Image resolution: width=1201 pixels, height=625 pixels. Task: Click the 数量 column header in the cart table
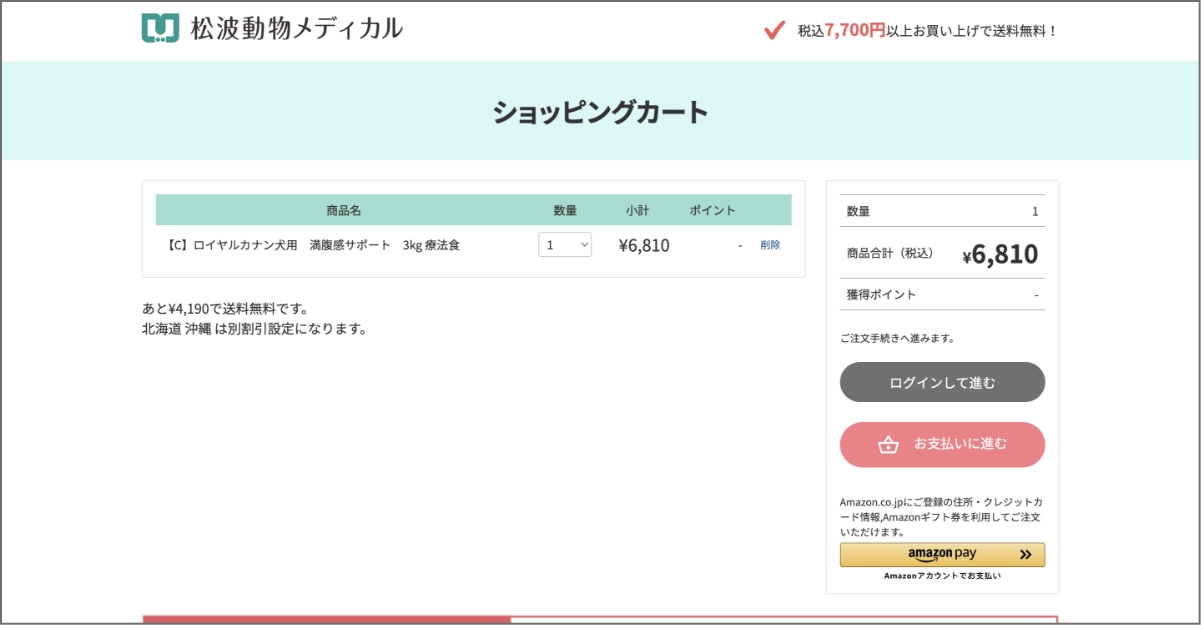pyautogui.click(x=565, y=210)
